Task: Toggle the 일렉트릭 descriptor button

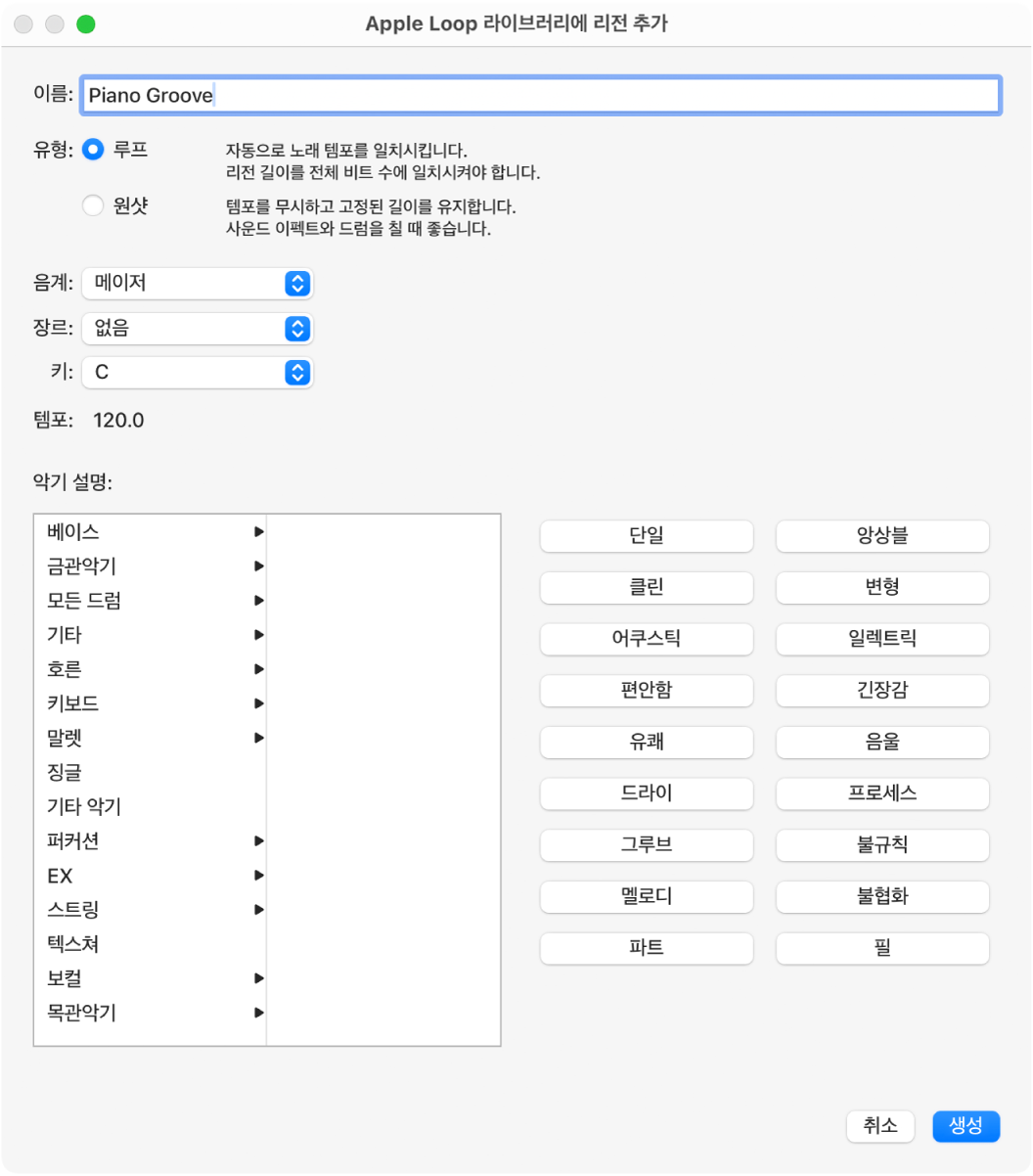Action: (882, 639)
